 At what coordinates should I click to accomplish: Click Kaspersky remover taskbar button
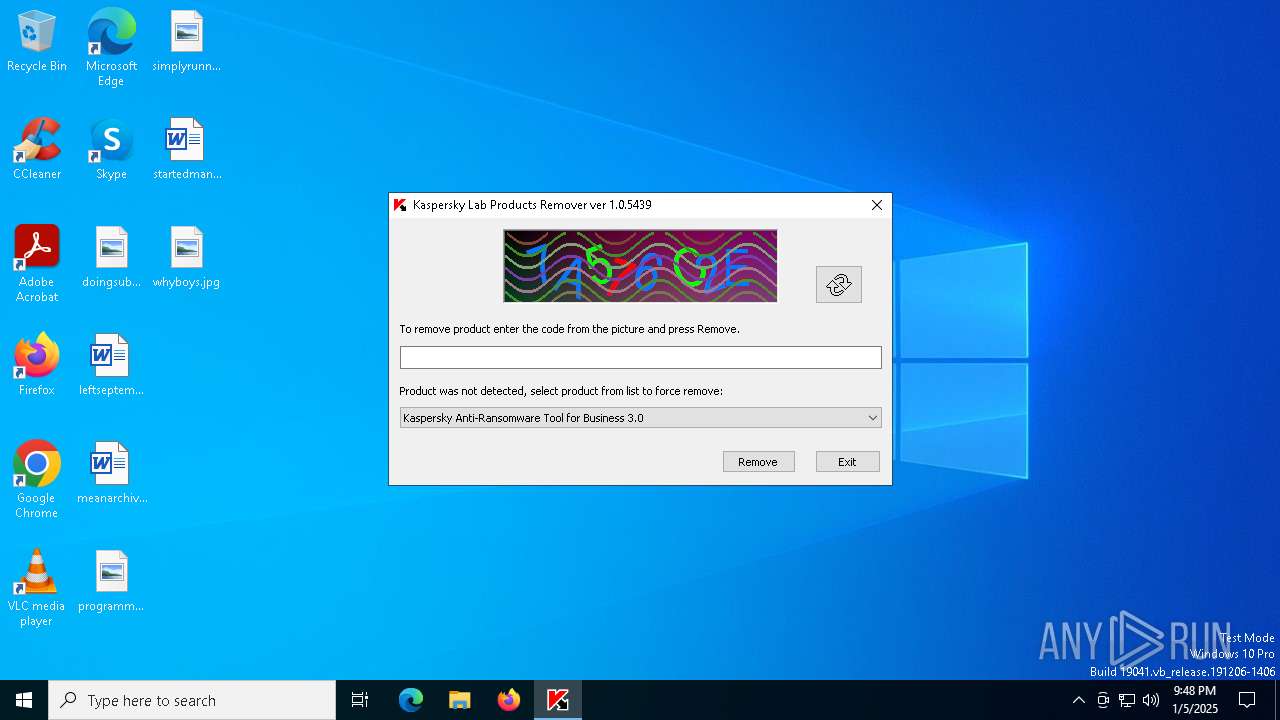(558, 700)
